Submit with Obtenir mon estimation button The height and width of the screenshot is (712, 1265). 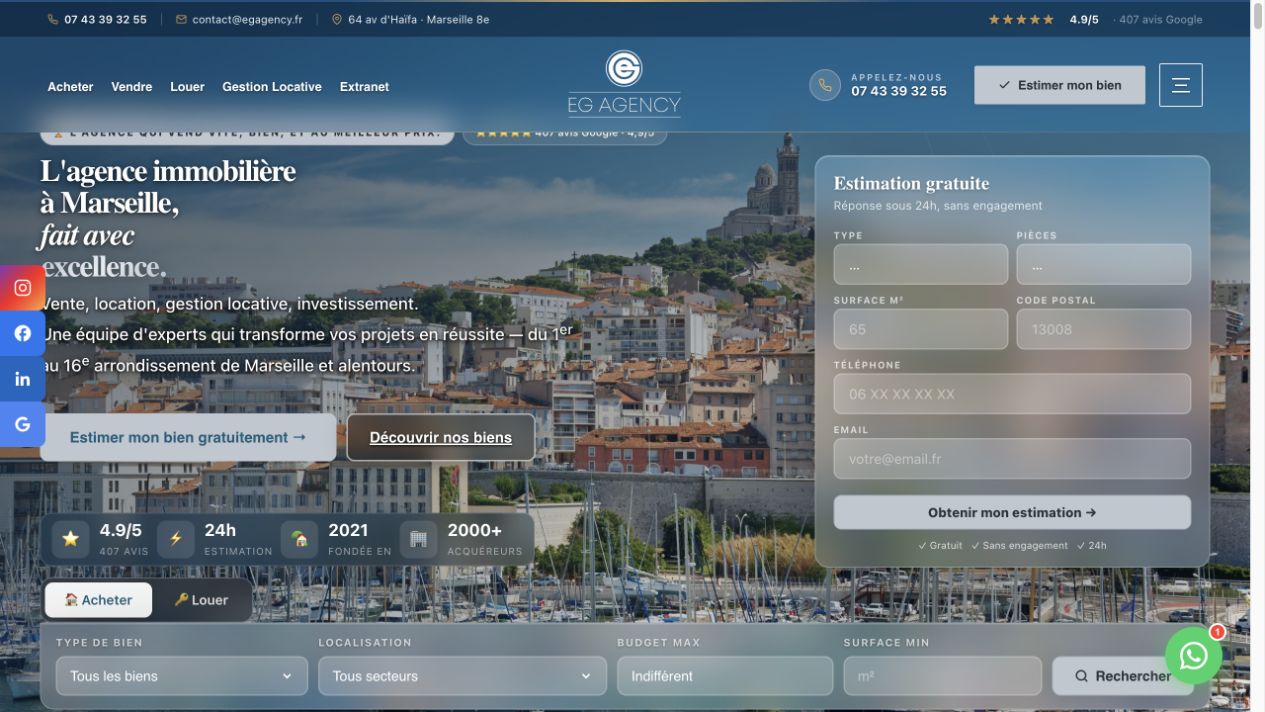1012,512
